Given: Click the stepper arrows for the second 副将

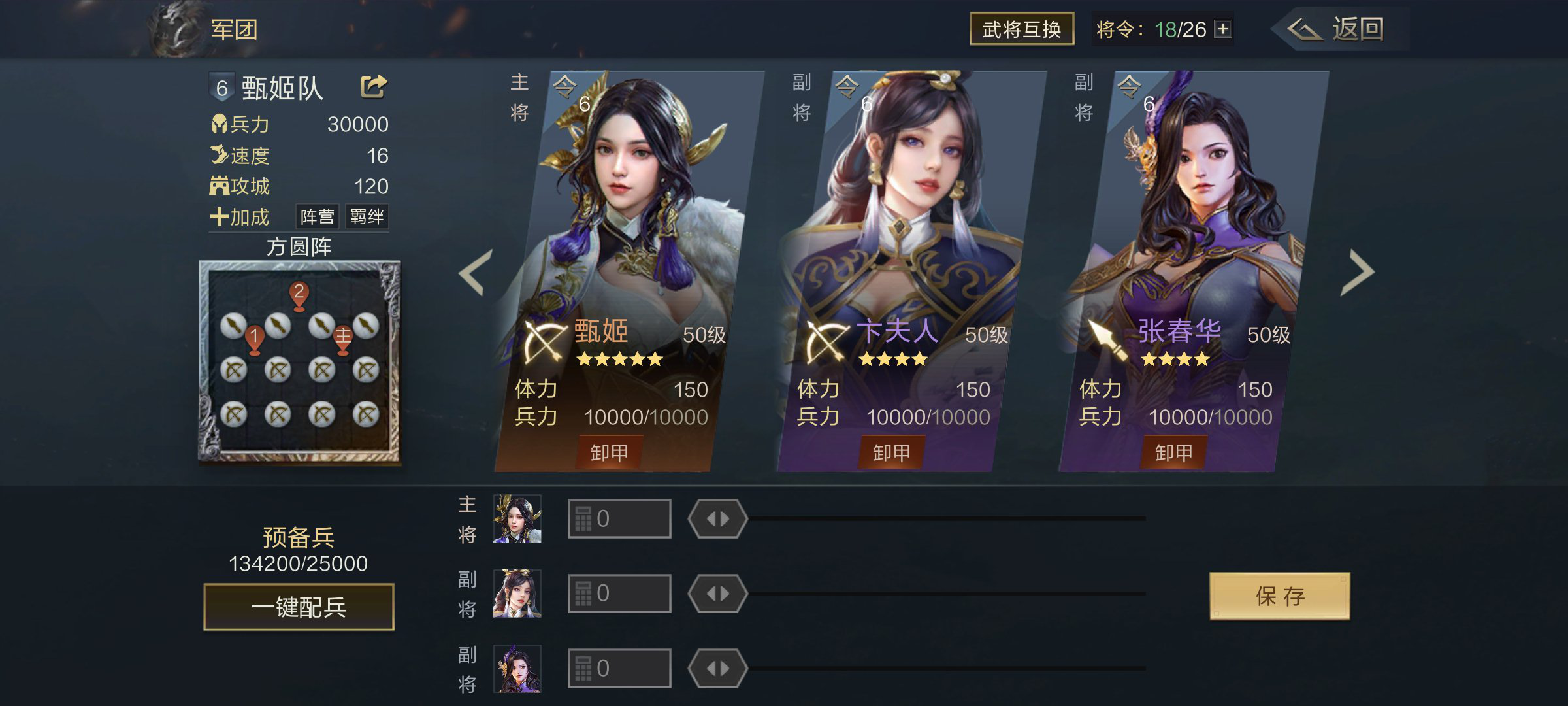Looking at the screenshot, I should click(x=717, y=668).
